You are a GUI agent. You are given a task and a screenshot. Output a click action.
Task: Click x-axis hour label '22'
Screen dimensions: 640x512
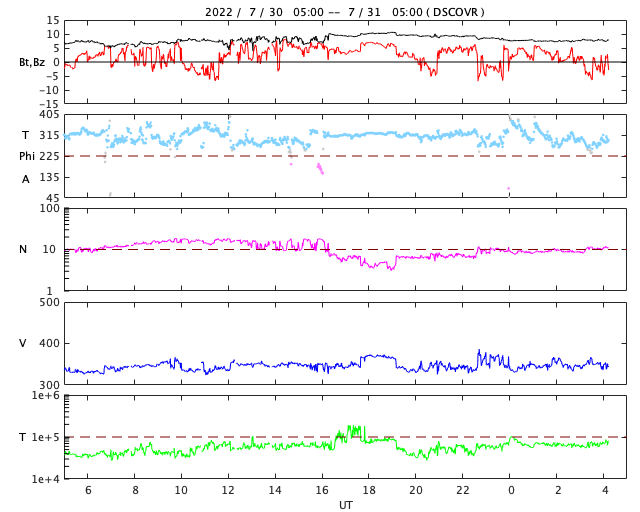click(x=463, y=490)
